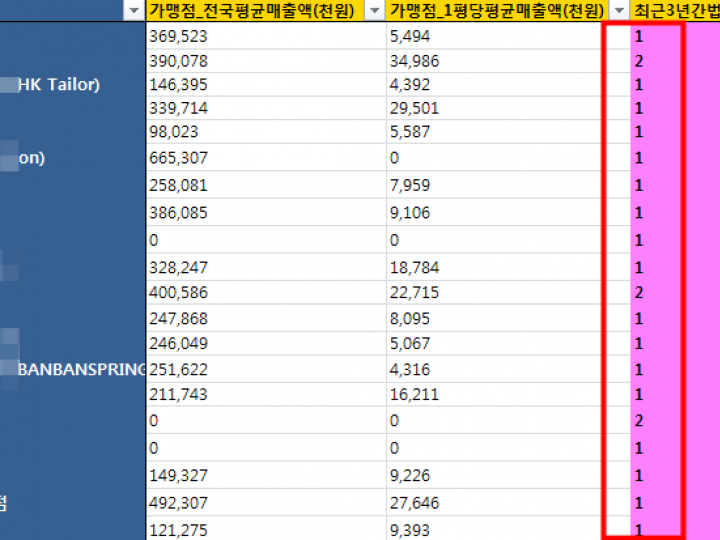Image resolution: width=720 pixels, height=540 pixels.
Task: Click the cell containing 369,523
Action: 265,36
